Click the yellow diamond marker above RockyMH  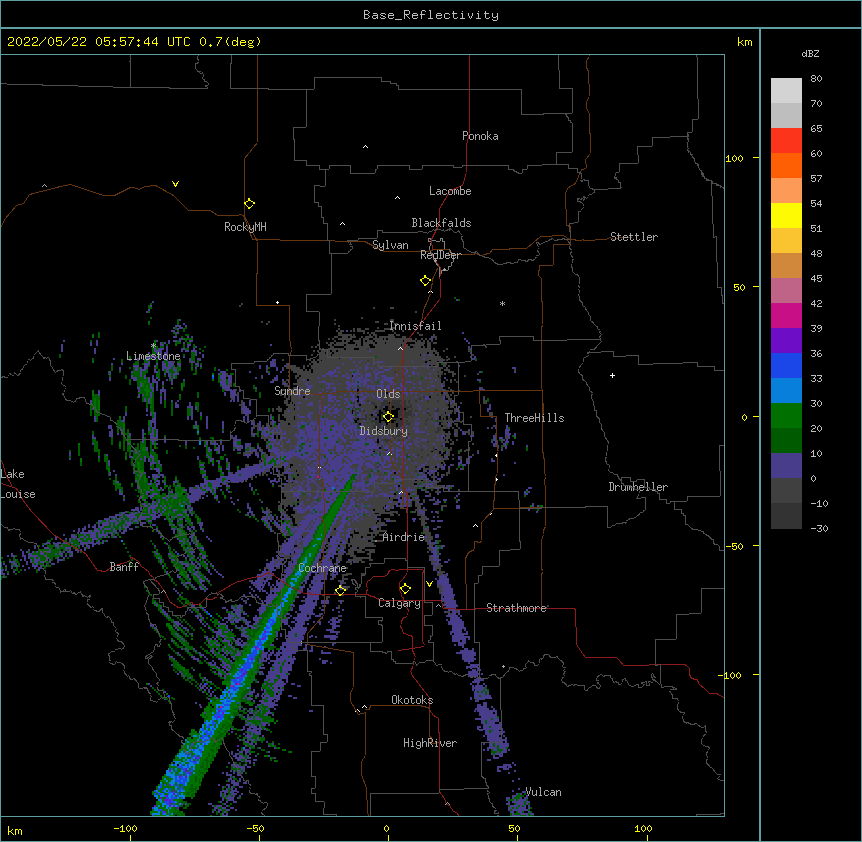[250, 204]
